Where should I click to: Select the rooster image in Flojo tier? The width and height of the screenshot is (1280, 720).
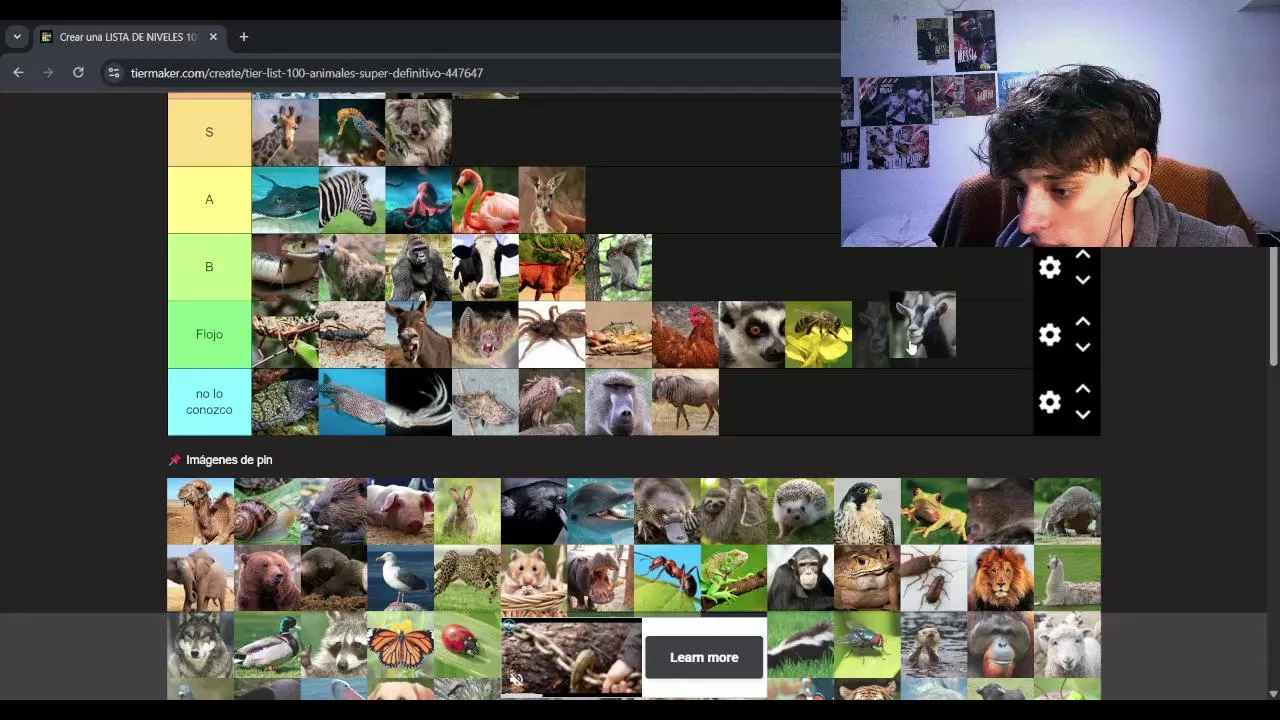pos(685,334)
